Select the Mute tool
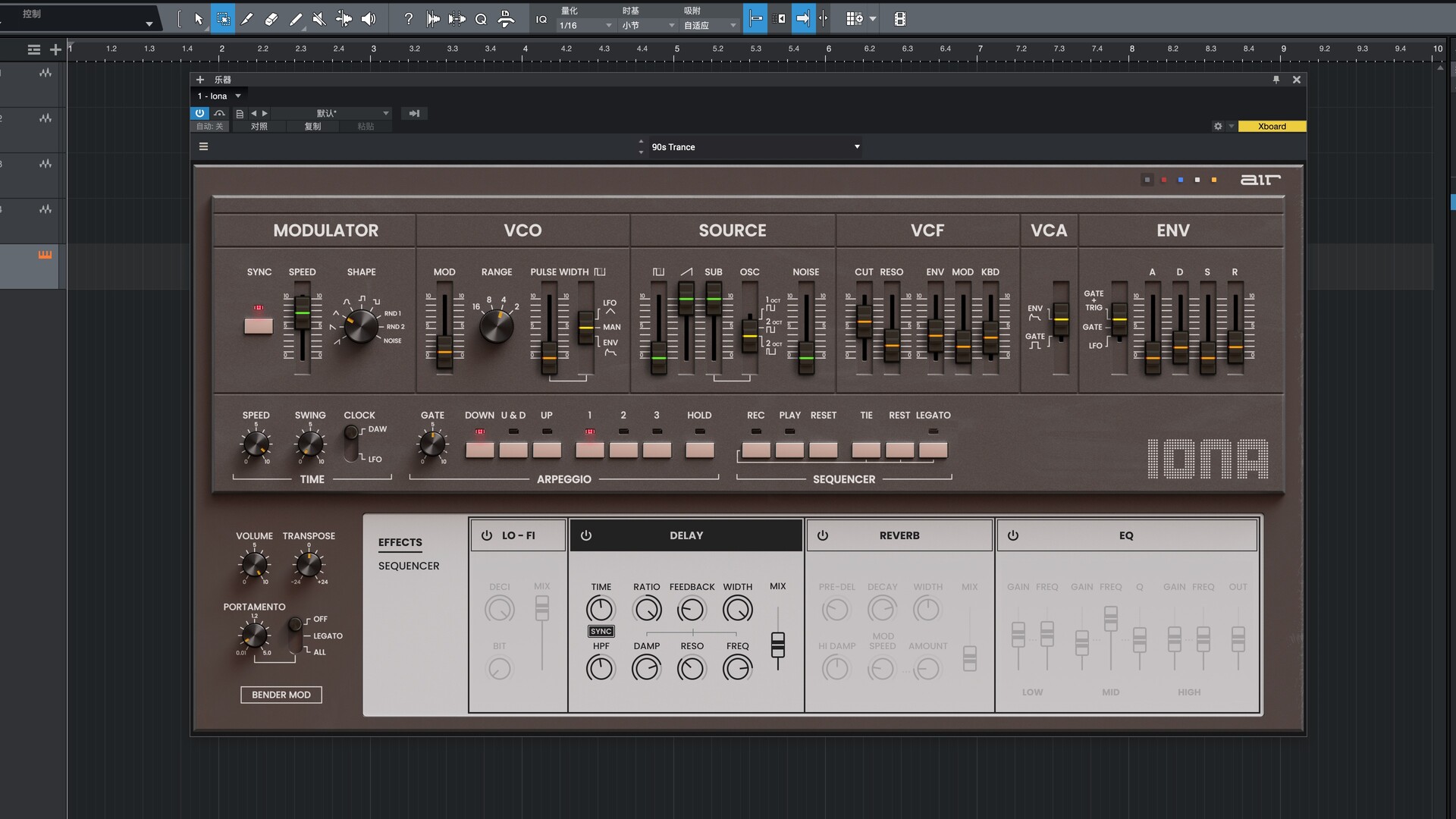Viewport: 1456px width, 819px height. 319,19
